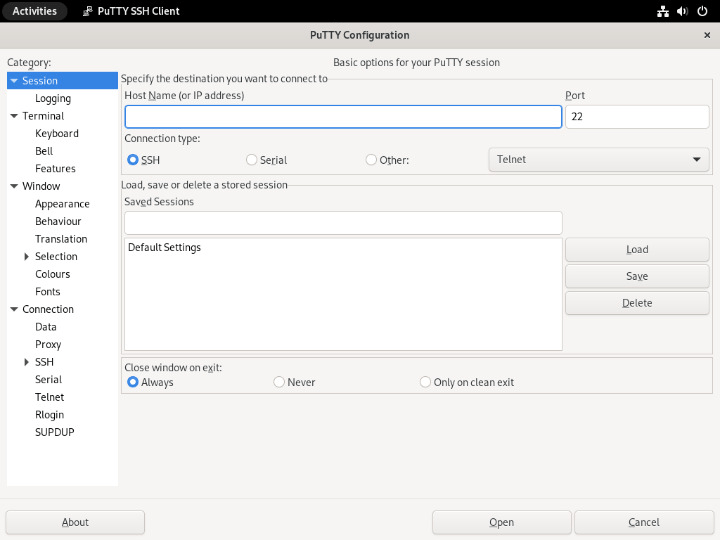Click the Host Name input field

click(x=343, y=117)
